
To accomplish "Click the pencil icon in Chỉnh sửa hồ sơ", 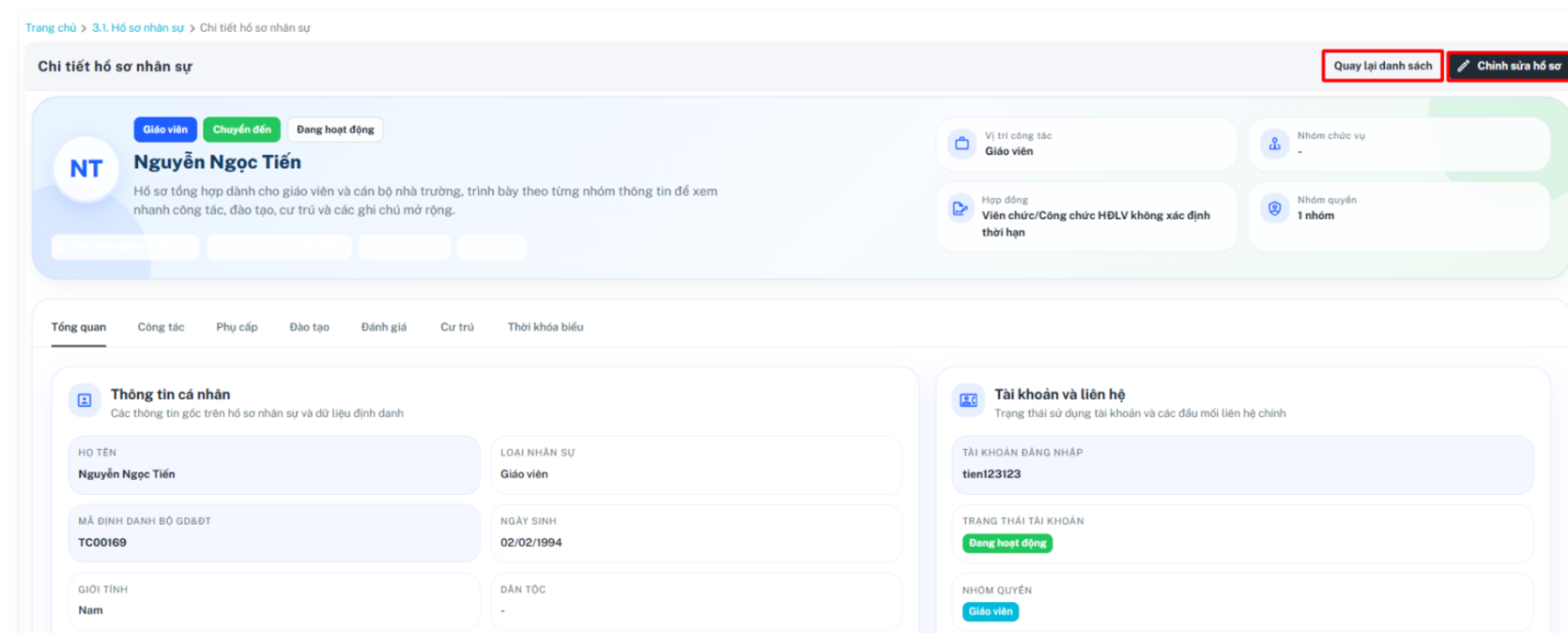I will [1463, 66].
